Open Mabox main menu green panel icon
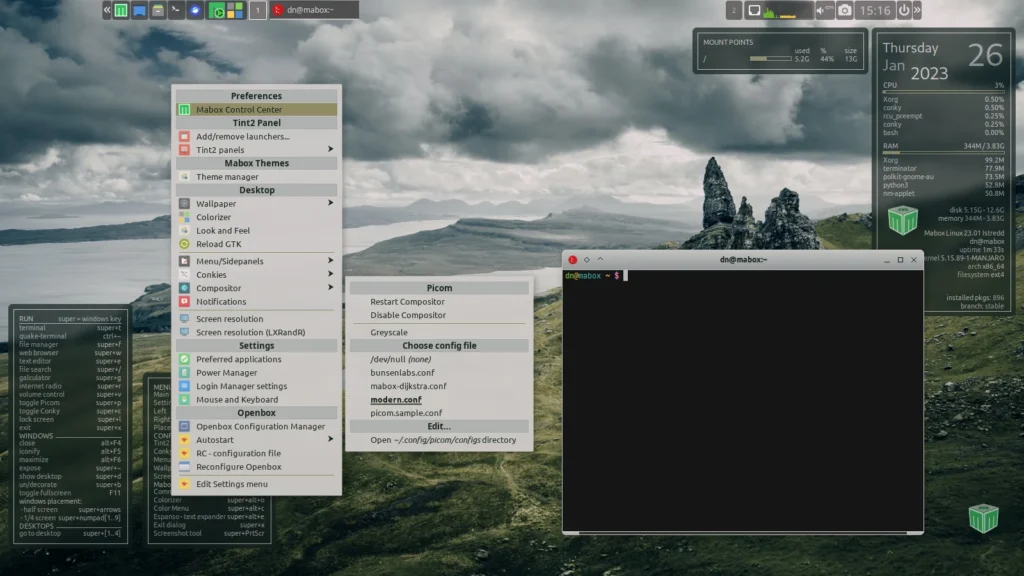The image size is (1024, 576). click(121, 10)
